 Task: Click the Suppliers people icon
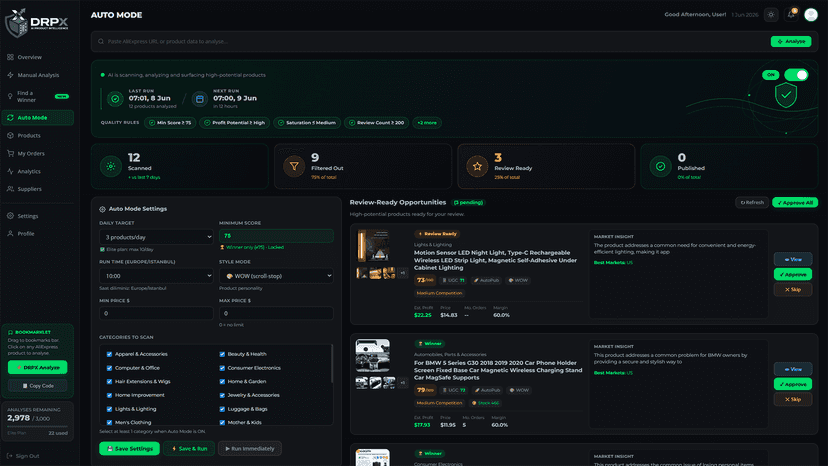click(x=11, y=189)
